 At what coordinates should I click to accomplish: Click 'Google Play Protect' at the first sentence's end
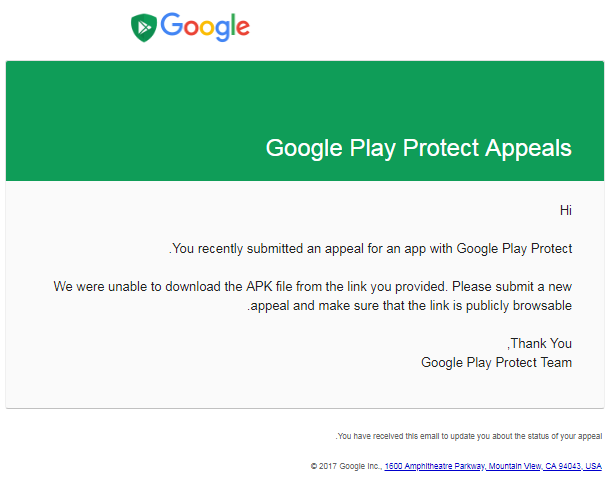pos(514,249)
